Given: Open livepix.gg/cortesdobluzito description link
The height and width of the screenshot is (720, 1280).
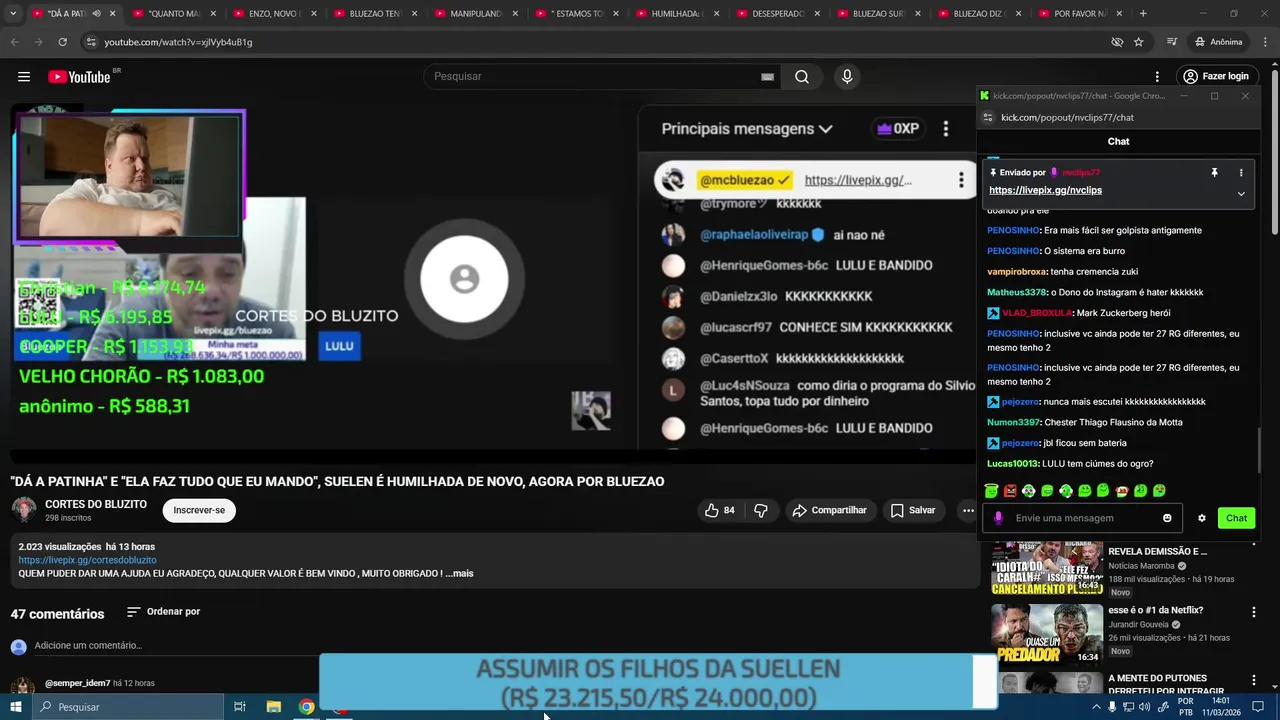Looking at the screenshot, I should pos(87,560).
